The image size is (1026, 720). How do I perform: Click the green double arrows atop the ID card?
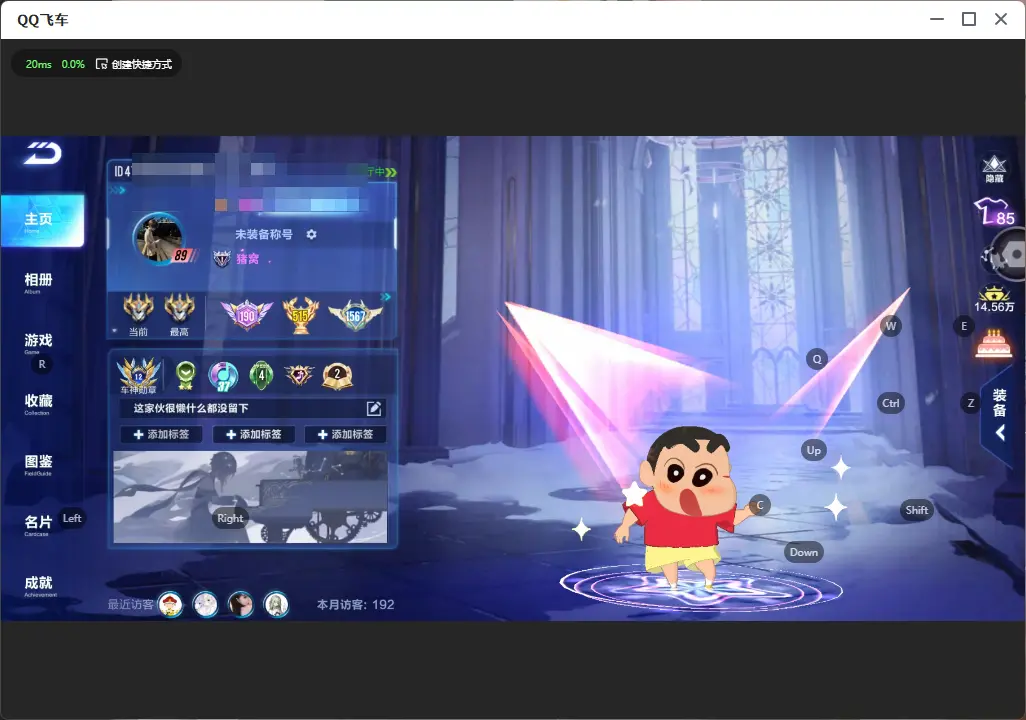(391, 172)
